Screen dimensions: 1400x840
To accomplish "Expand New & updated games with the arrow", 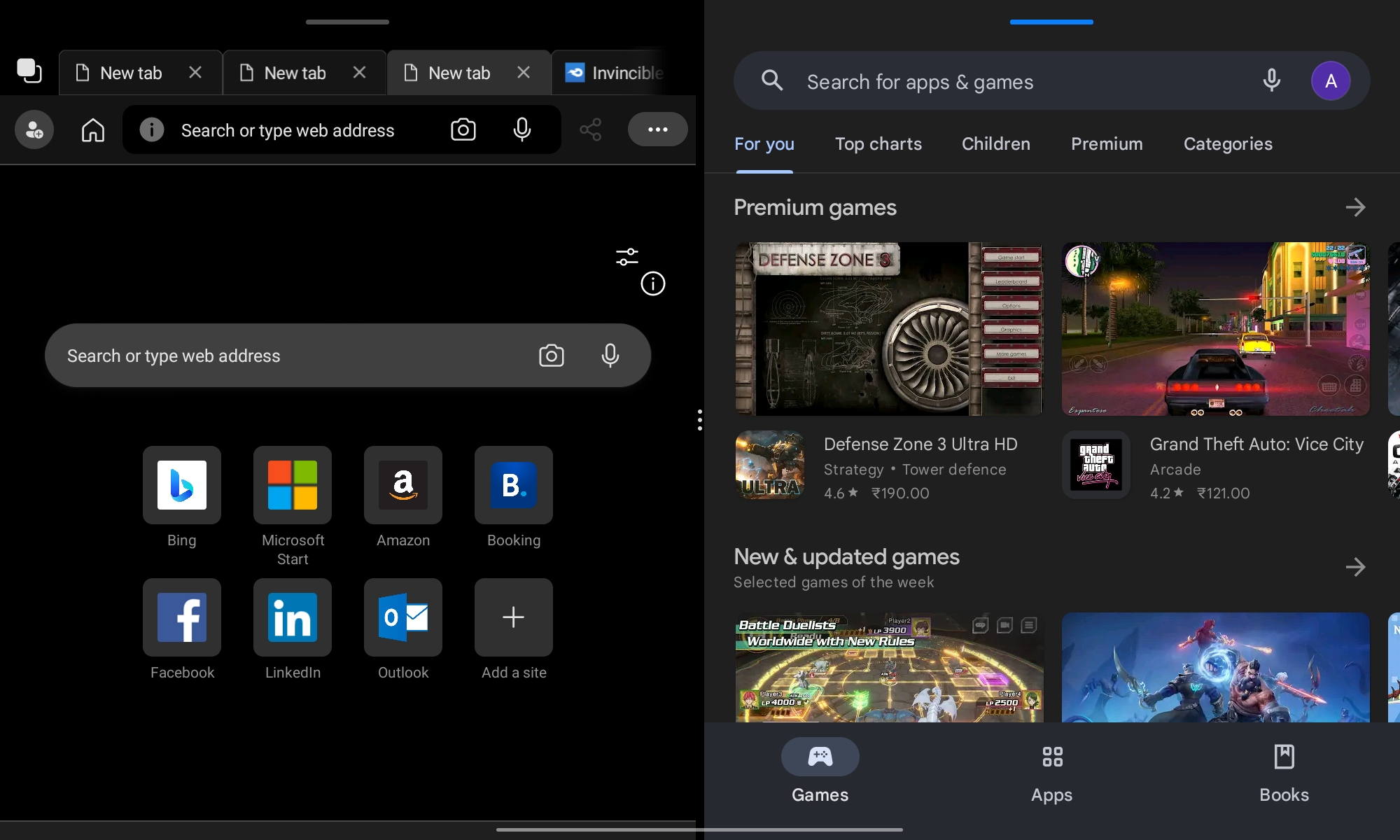I will point(1355,567).
